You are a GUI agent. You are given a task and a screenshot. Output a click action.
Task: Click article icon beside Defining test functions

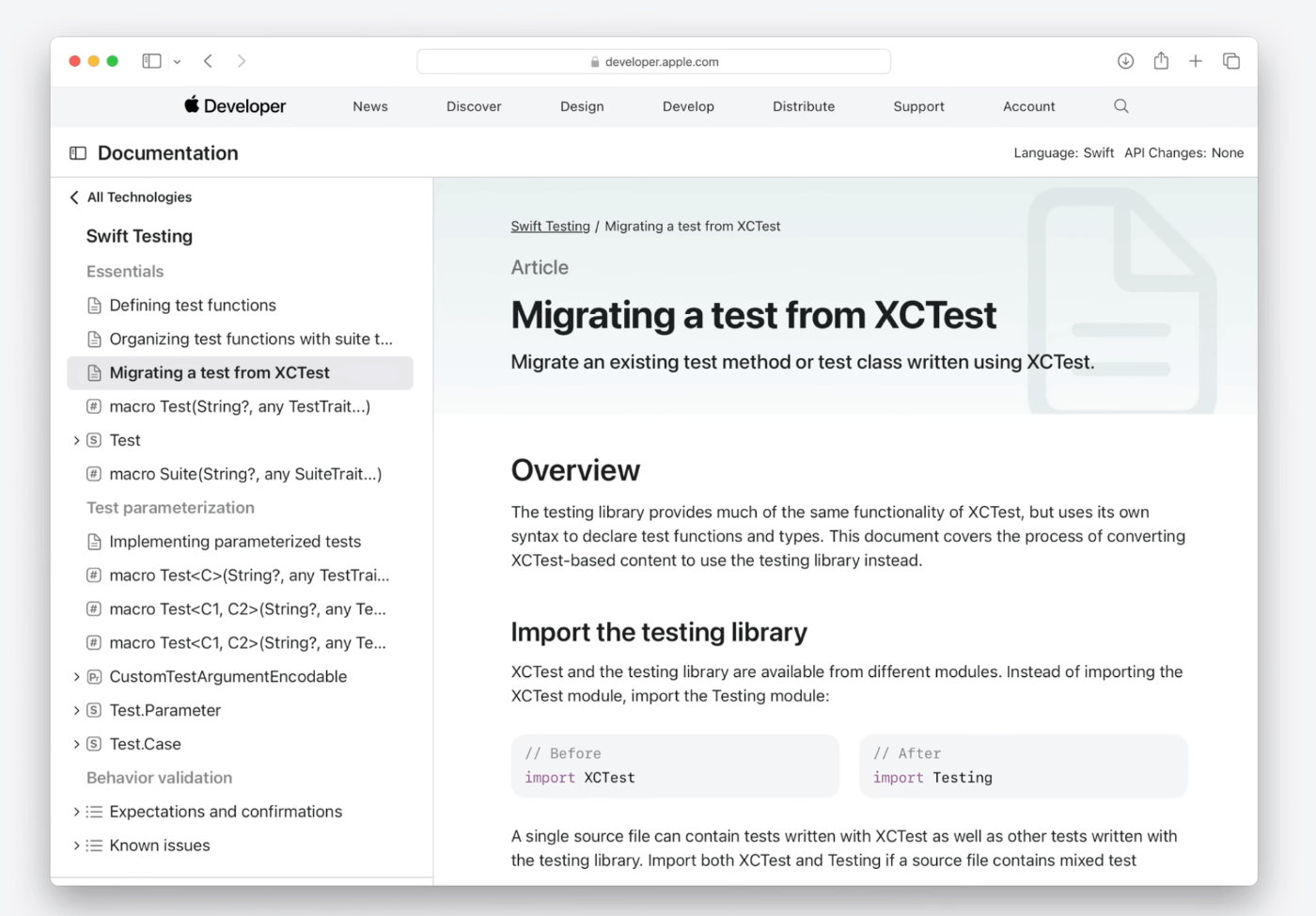point(94,306)
